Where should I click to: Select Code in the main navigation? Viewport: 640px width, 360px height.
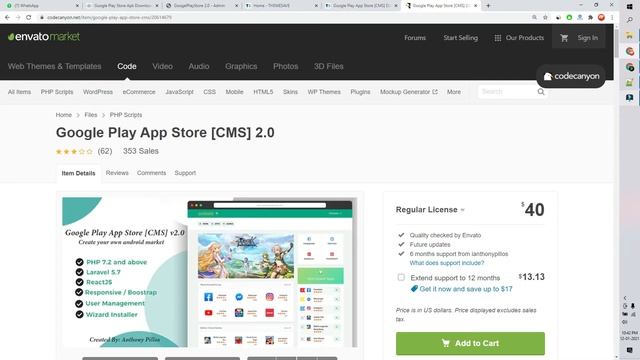pos(127,66)
